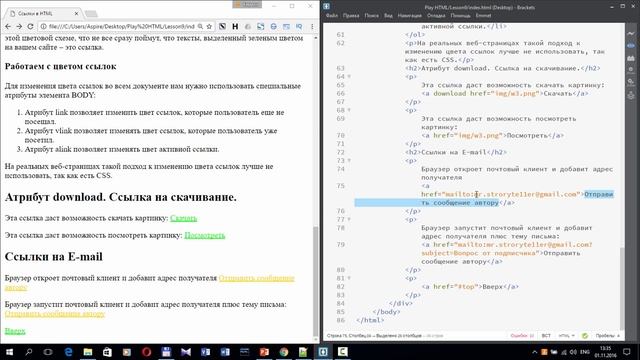The height and width of the screenshot is (360, 640).
Task: Click the Посмотреть link
Action: pyautogui.click(x=204, y=235)
